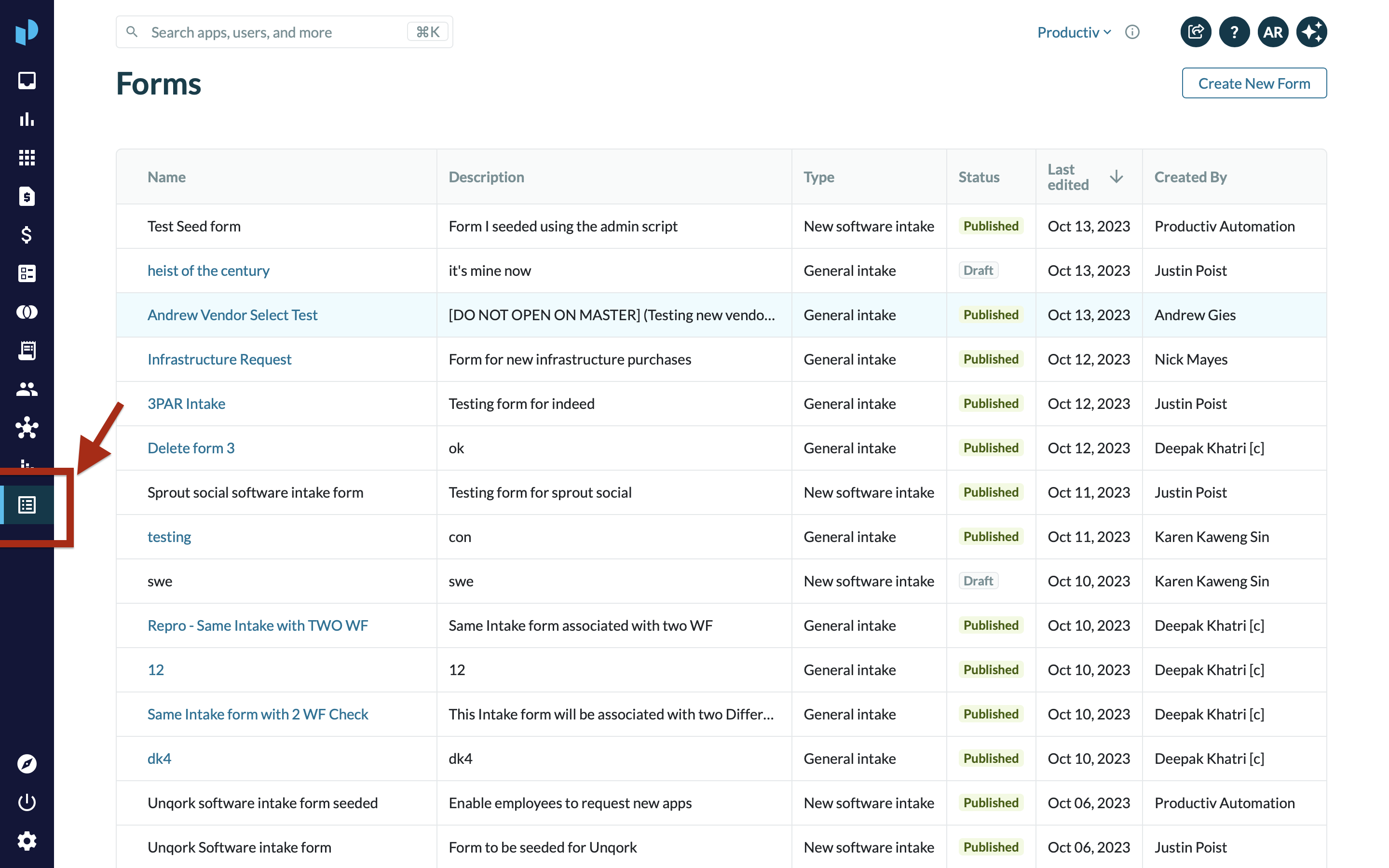Select the Spend dollar icon
The image size is (1389, 868).
tap(27, 235)
